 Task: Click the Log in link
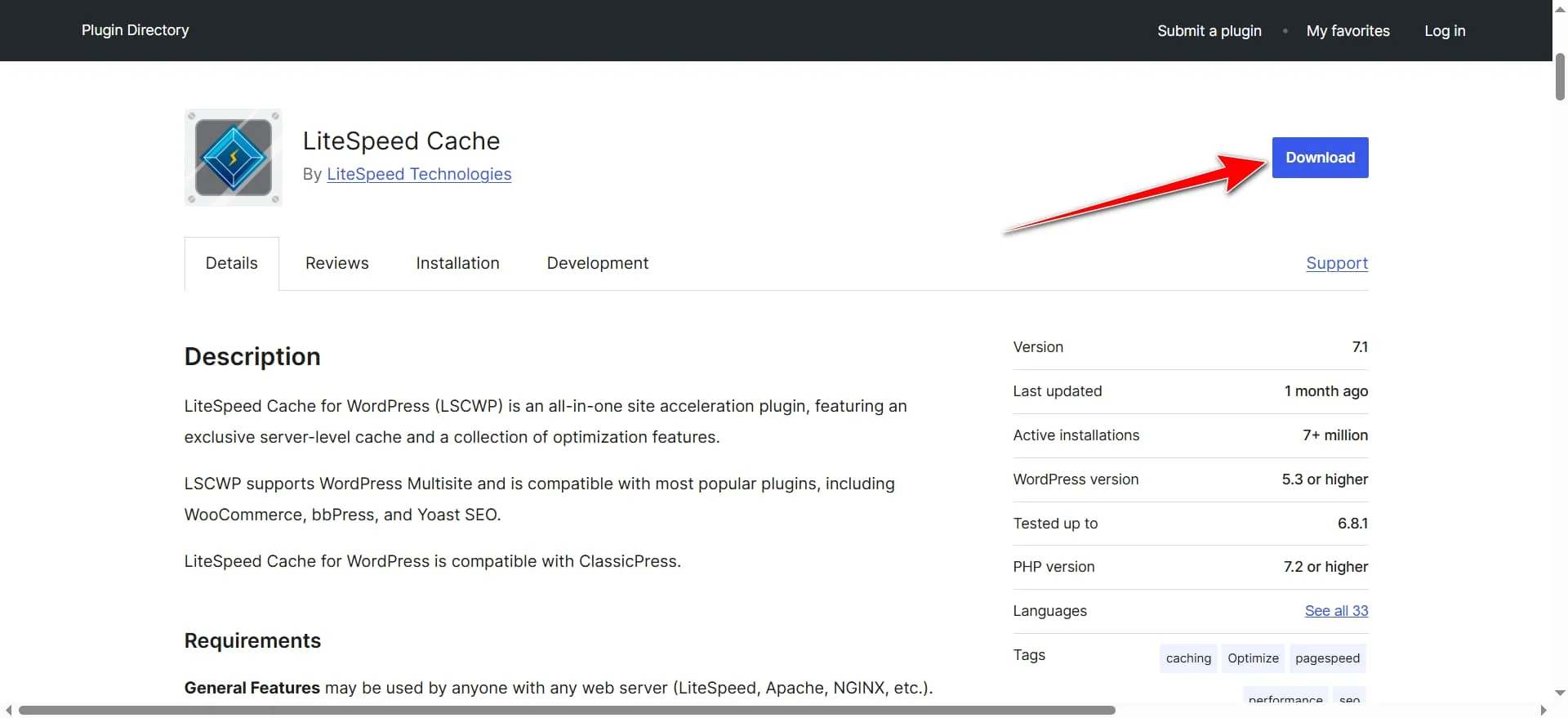coord(1445,31)
